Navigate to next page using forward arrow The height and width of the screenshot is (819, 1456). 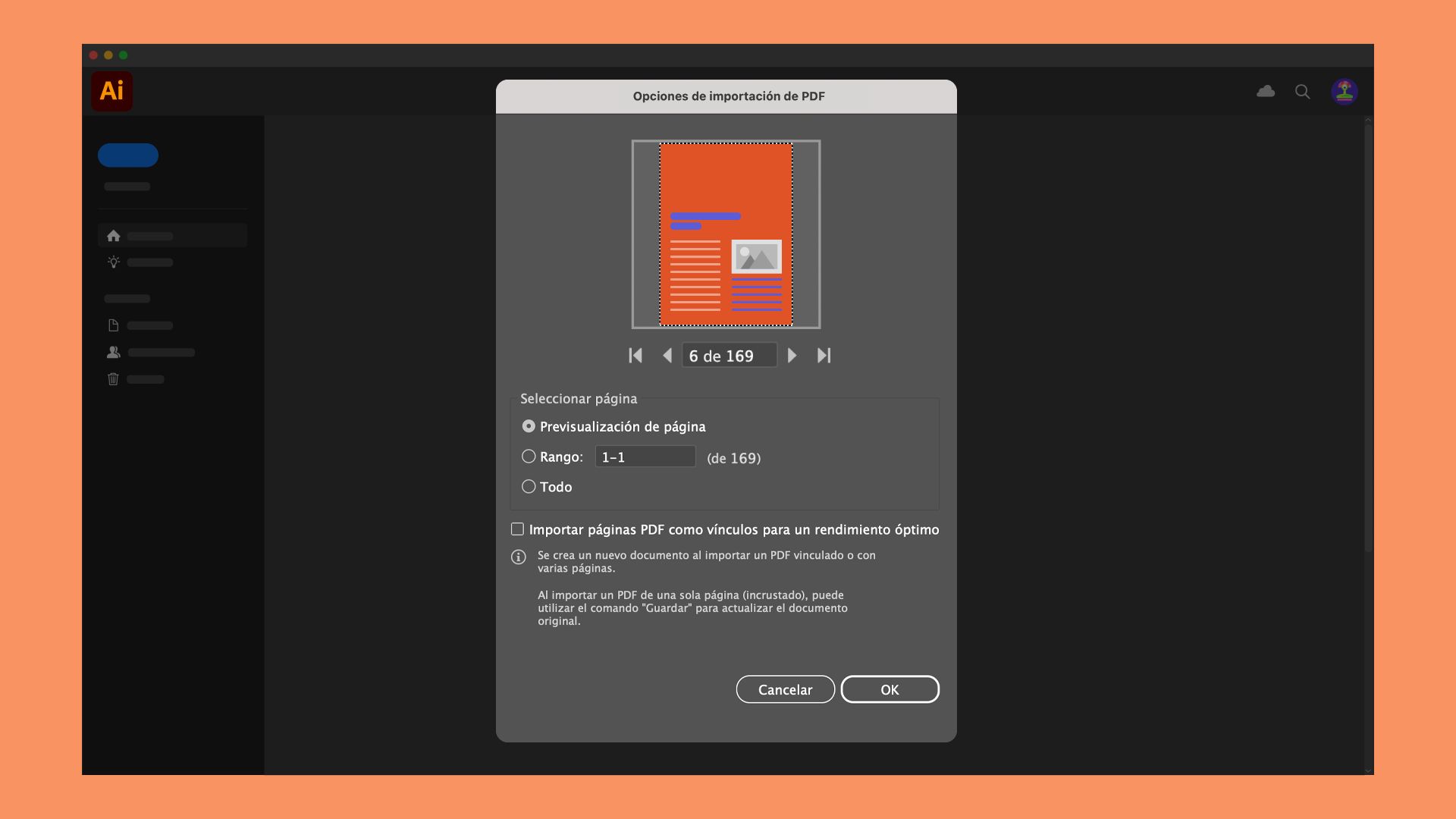tap(791, 355)
